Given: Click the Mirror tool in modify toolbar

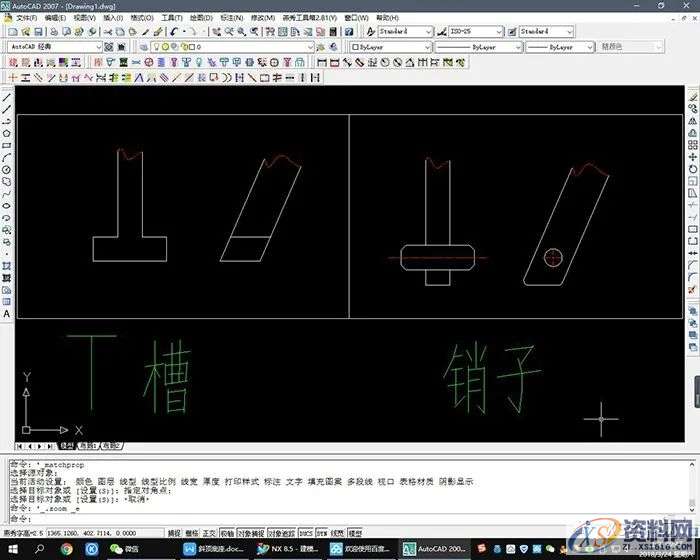Looking at the screenshot, I should [x=692, y=121].
